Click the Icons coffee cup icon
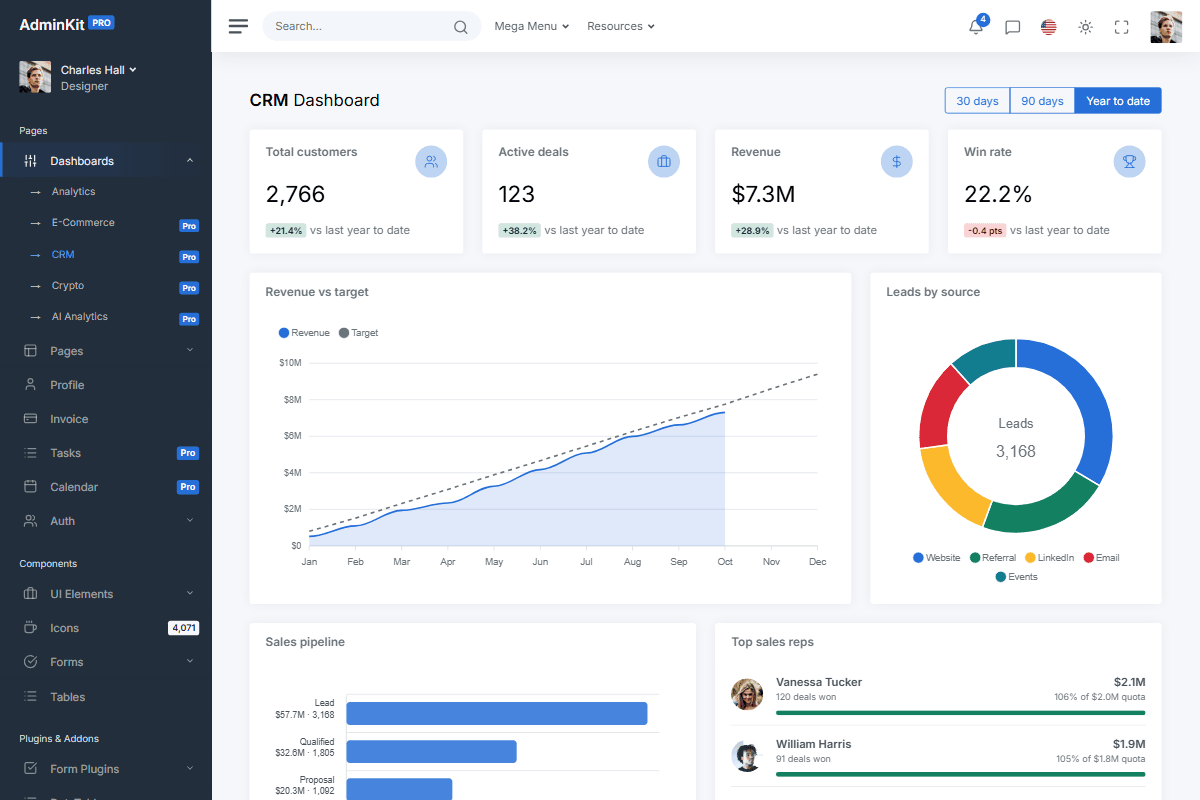Viewport: 1200px width, 800px height. click(30, 628)
